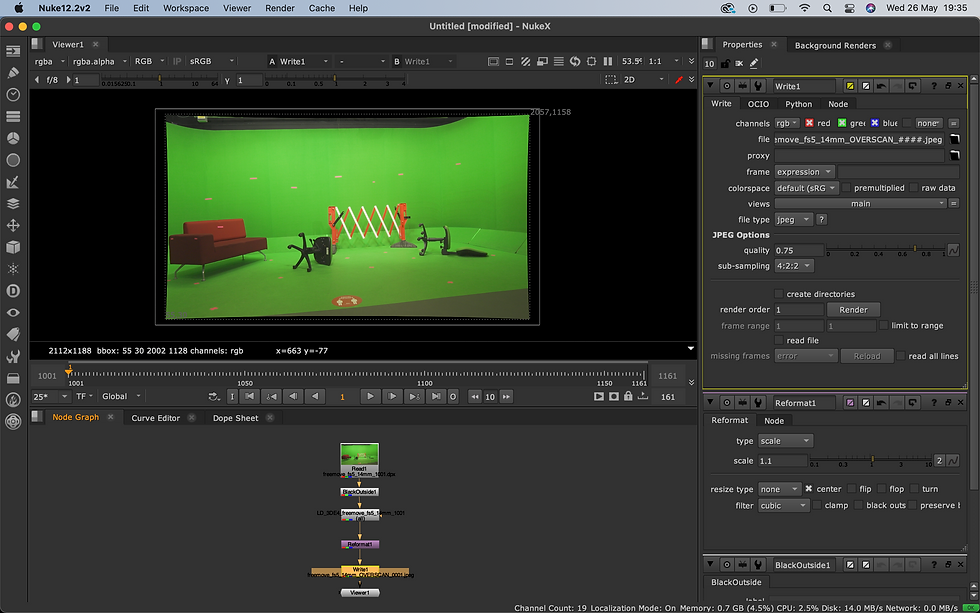
Task: Enable the flip checkbox
Action: coord(851,489)
